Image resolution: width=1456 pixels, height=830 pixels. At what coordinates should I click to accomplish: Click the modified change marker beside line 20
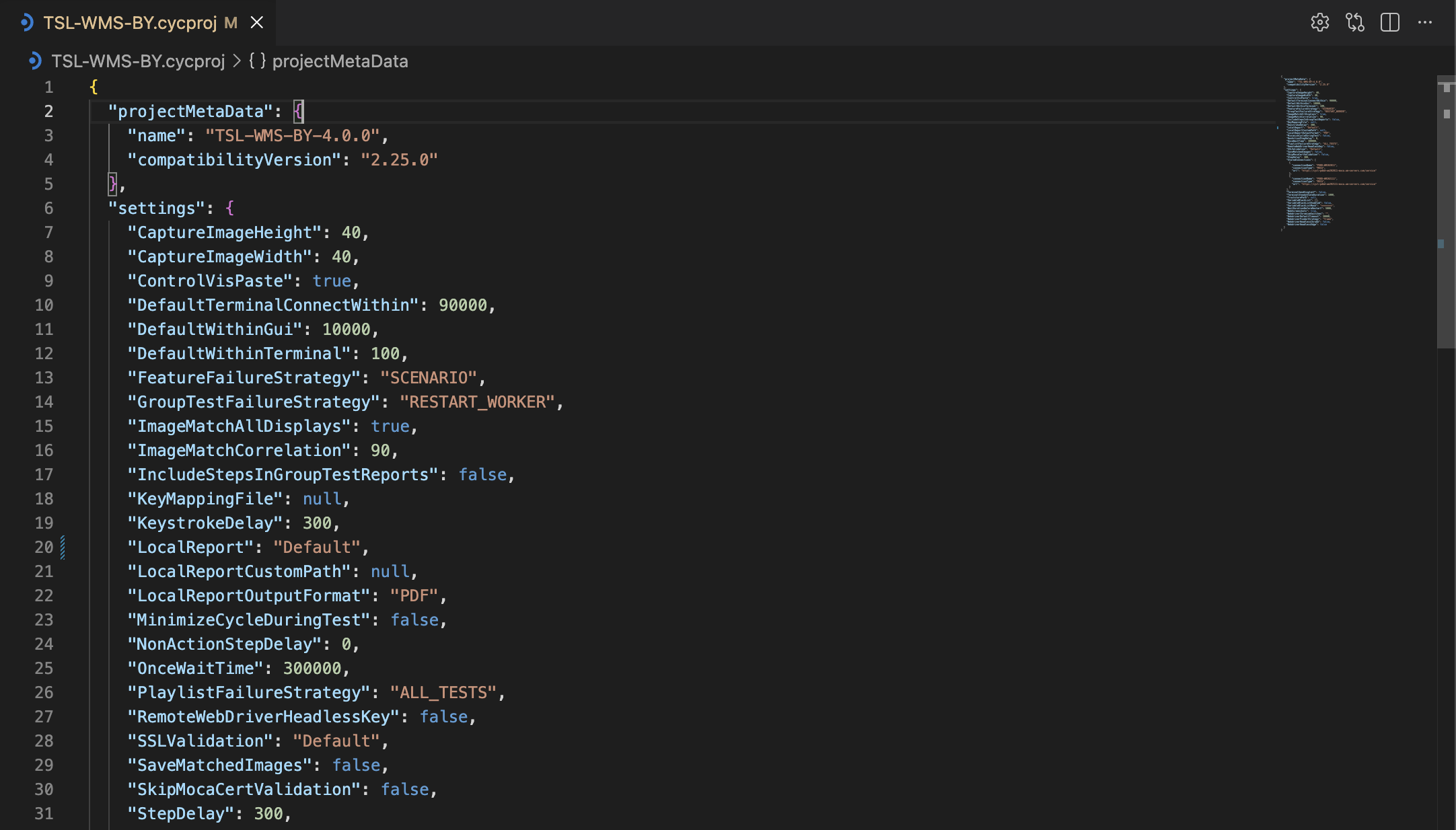(x=63, y=548)
